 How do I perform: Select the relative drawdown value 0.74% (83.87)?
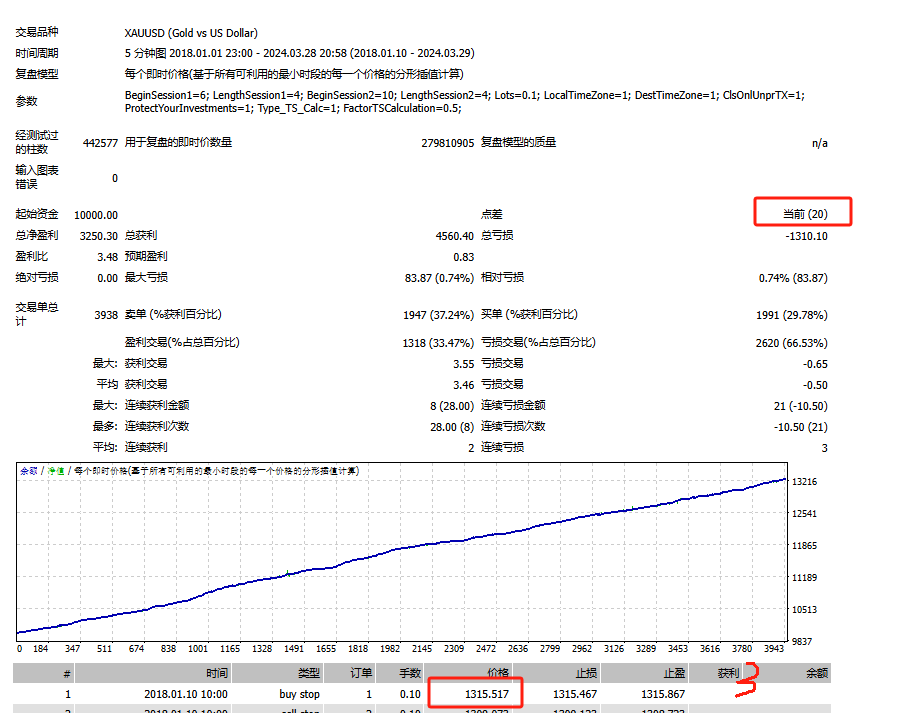(x=793, y=278)
